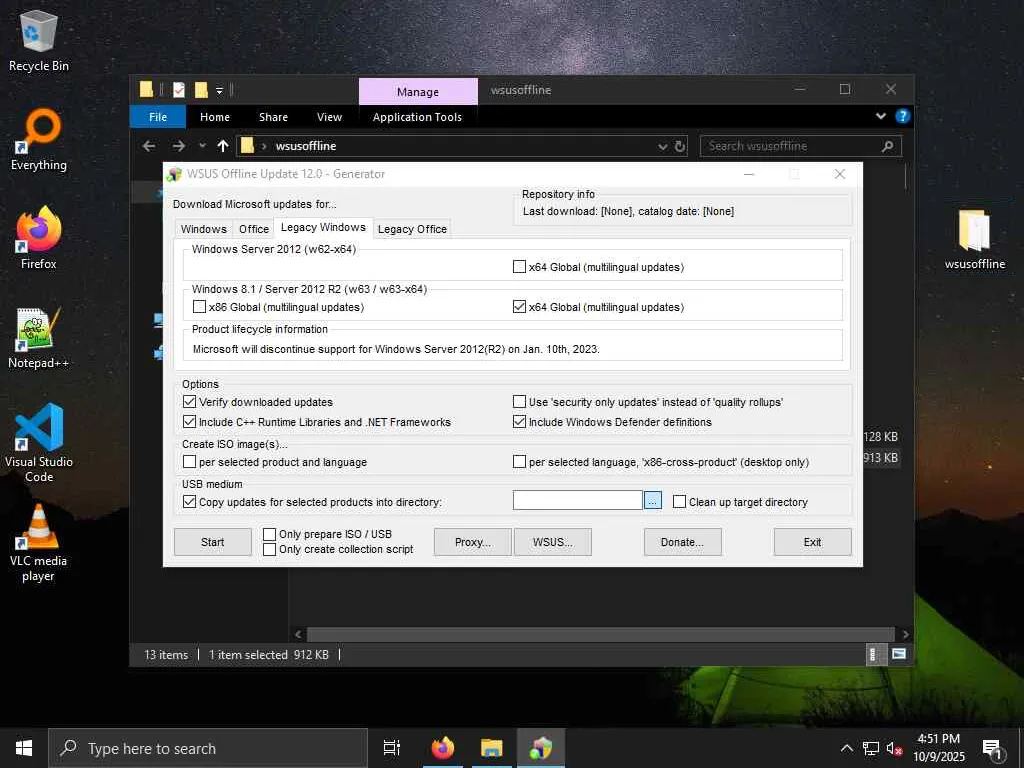1024x768 pixels.
Task: Click the Start button in WSUS generator
Action: pos(213,542)
